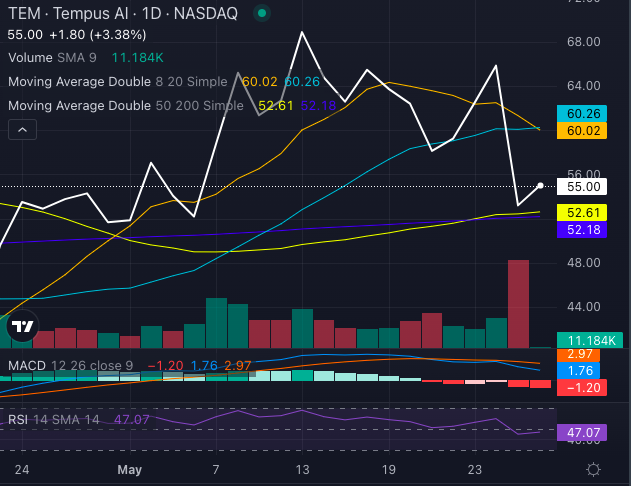Select the Volume SMA 9 indicator label
Image resolution: width=631 pixels, height=486 pixels.
pos(52,58)
